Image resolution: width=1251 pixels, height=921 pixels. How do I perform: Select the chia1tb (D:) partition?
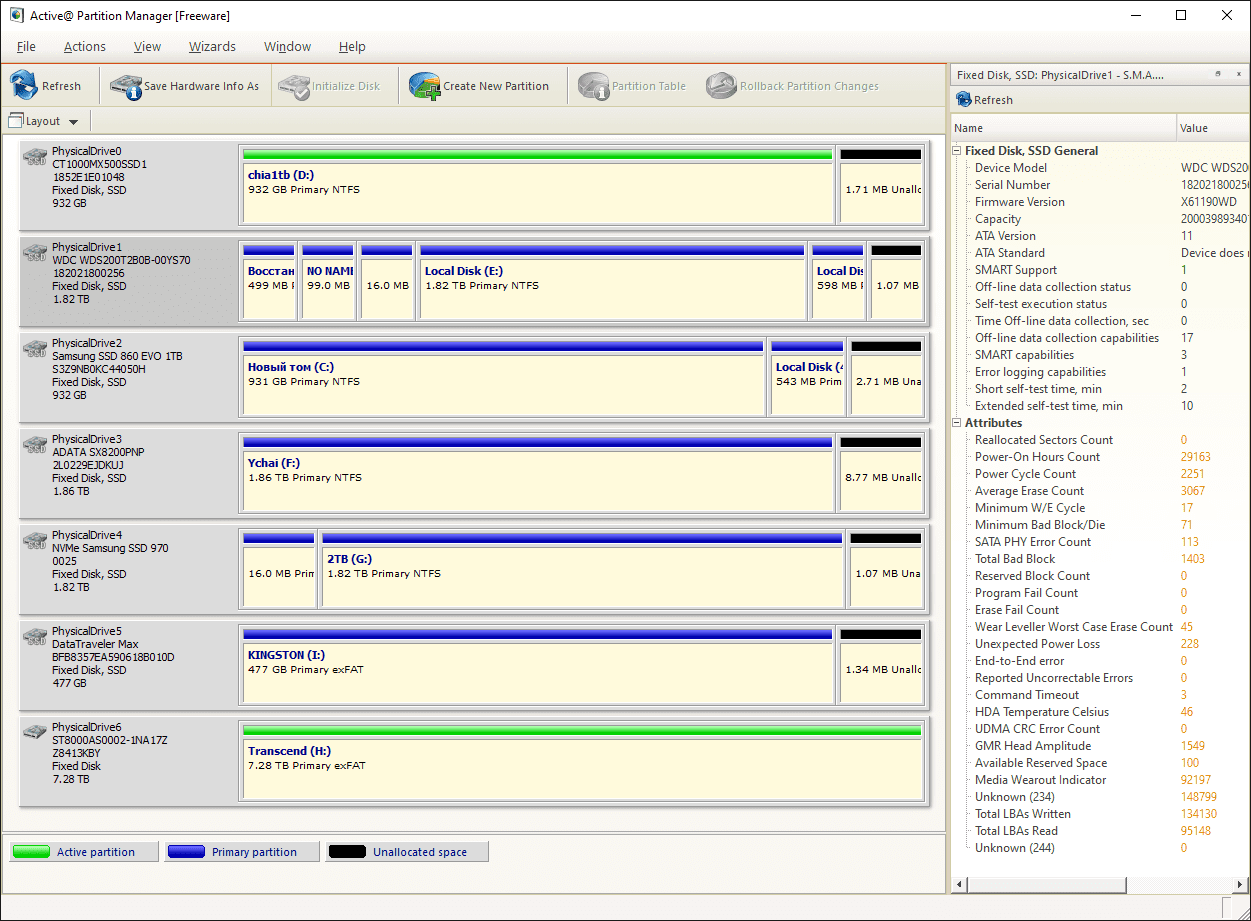click(537, 185)
